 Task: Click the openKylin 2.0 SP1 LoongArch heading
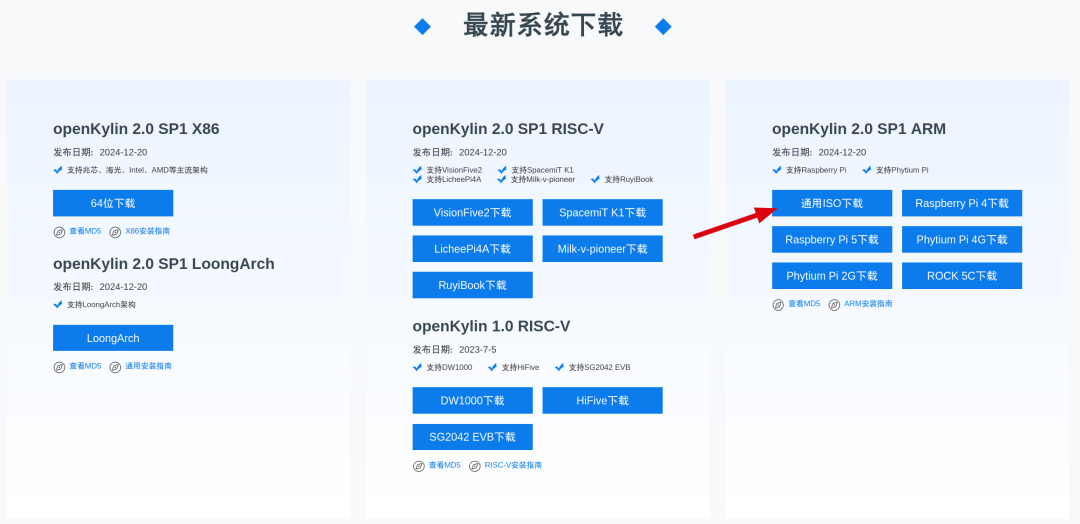pyautogui.click(x=164, y=264)
